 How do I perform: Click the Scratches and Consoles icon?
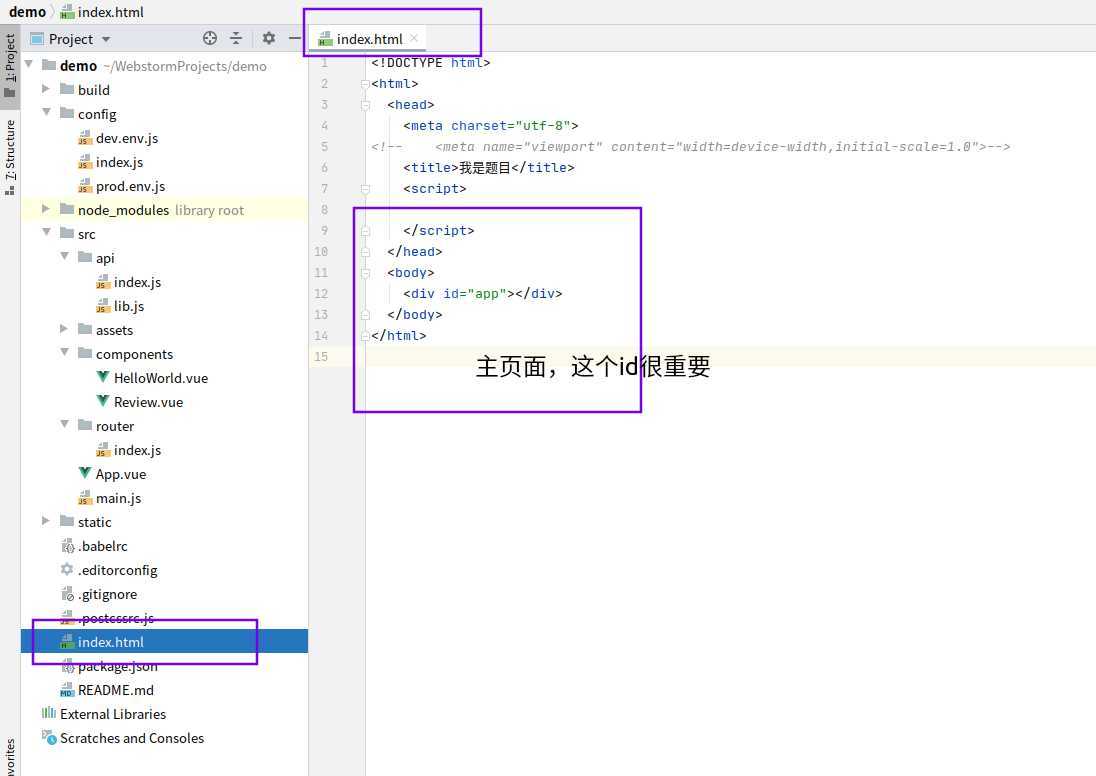pos(48,738)
